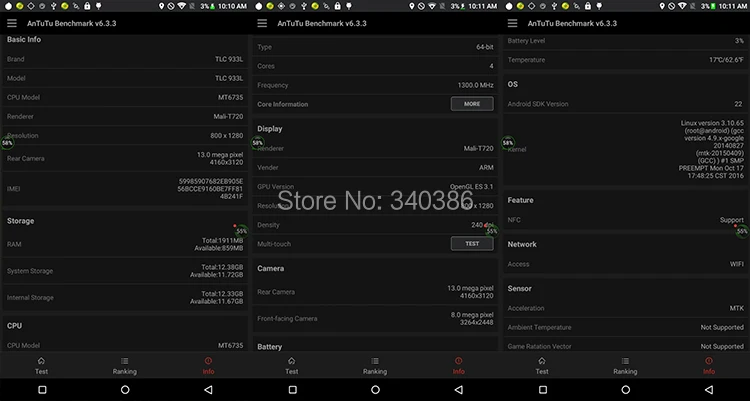Tap the Info tab on Basic Info screen

208,366
